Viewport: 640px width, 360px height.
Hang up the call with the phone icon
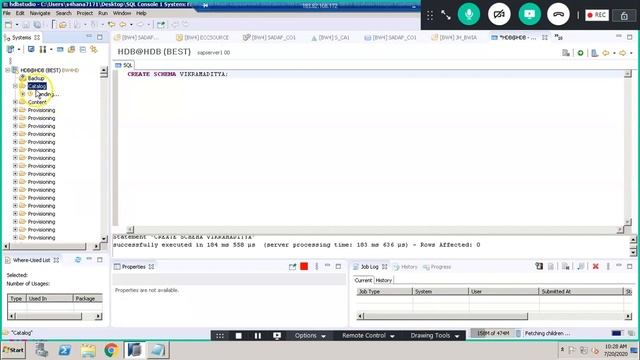[558, 14]
